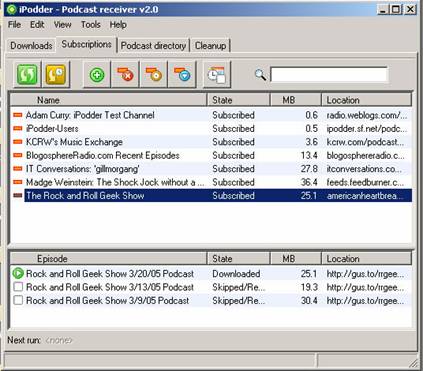This screenshot has height=371, width=423.
Task: Click the Downloaded state of the 3/20/05 episode
Action: click(236, 274)
